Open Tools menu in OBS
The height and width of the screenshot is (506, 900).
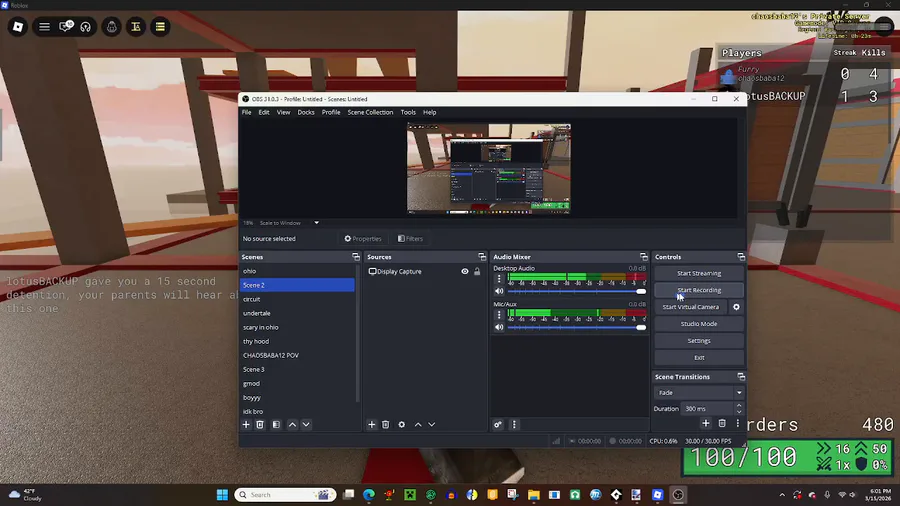click(x=408, y=112)
